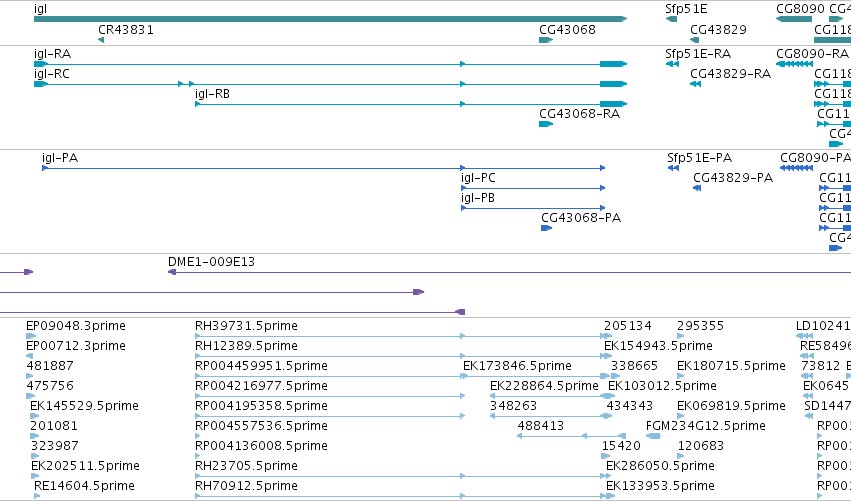The image size is (851, 501).
Task: Select the Sfp51E-RA transcript
Action: pyautogui.click(x=672, y=64)
